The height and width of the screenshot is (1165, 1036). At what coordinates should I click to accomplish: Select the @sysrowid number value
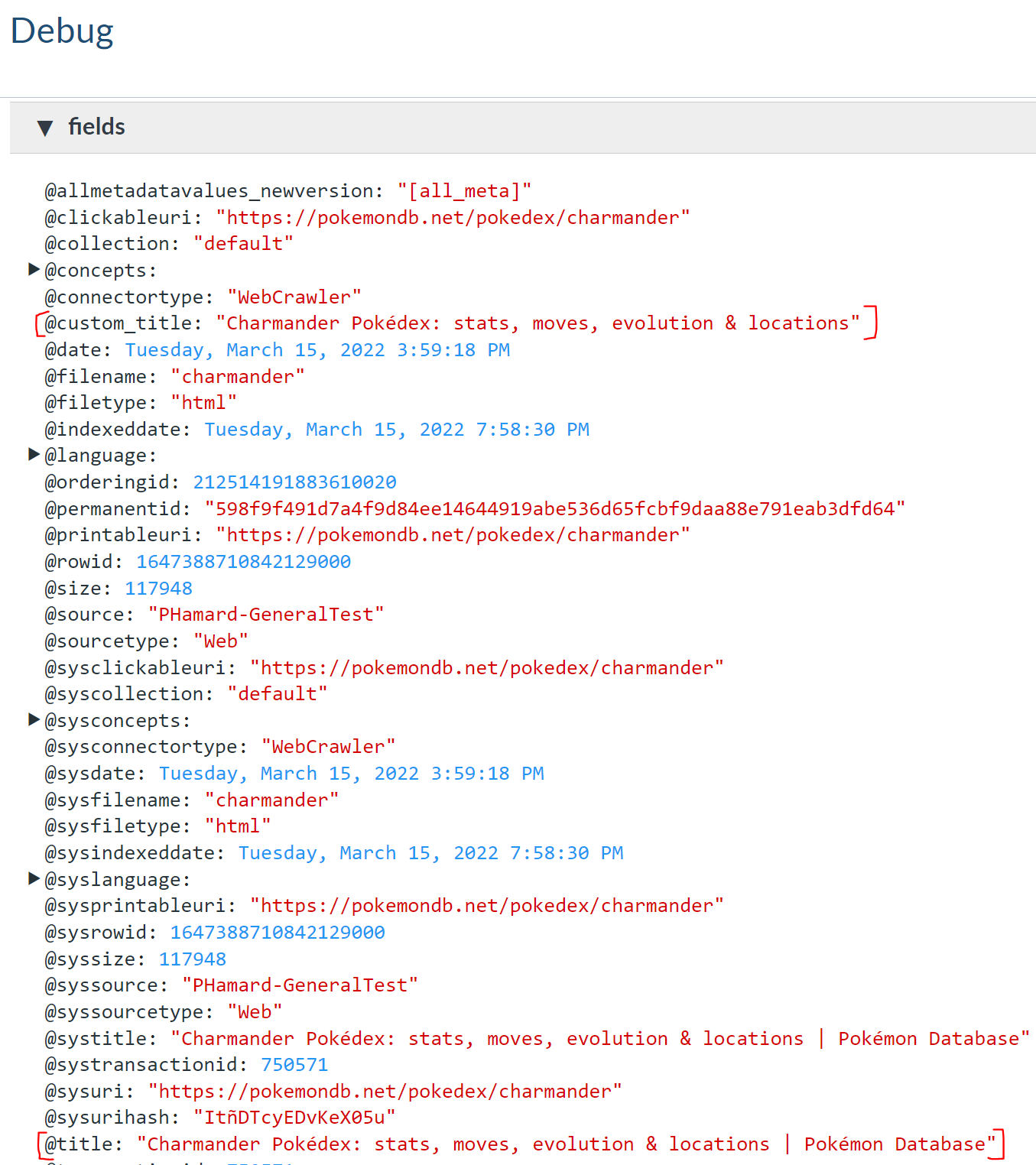tap(278, 933)
